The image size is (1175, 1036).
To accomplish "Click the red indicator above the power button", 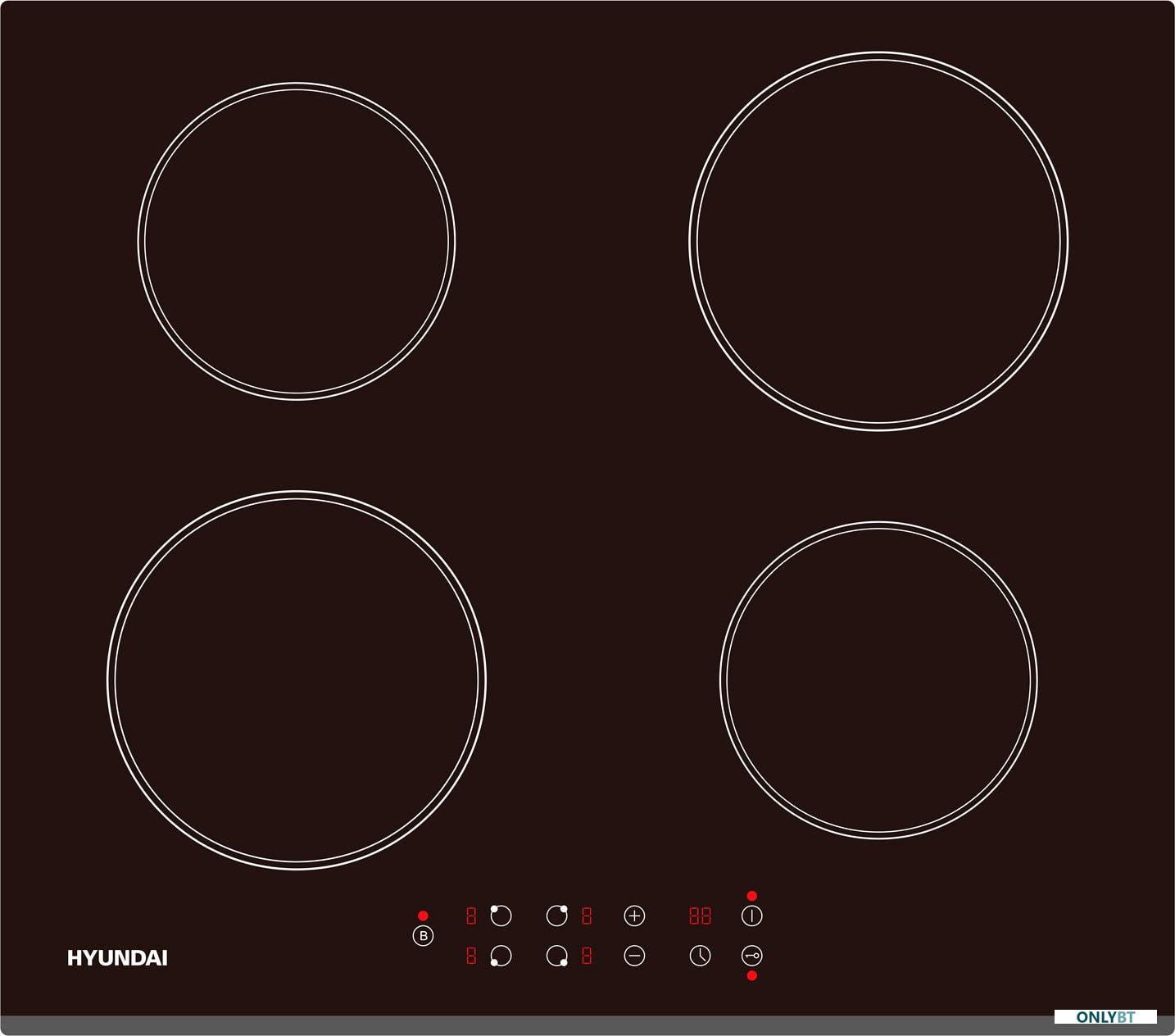I will (x=751, y=896).
